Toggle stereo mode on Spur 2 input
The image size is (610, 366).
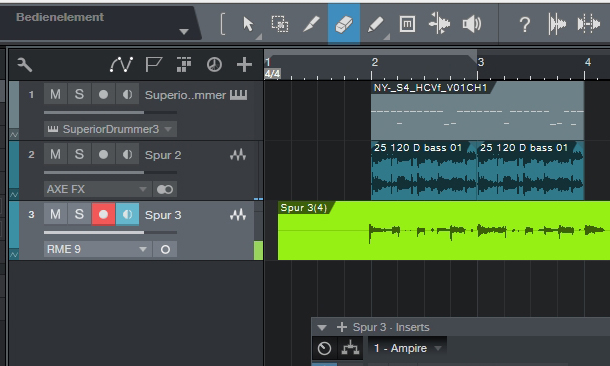165,189
